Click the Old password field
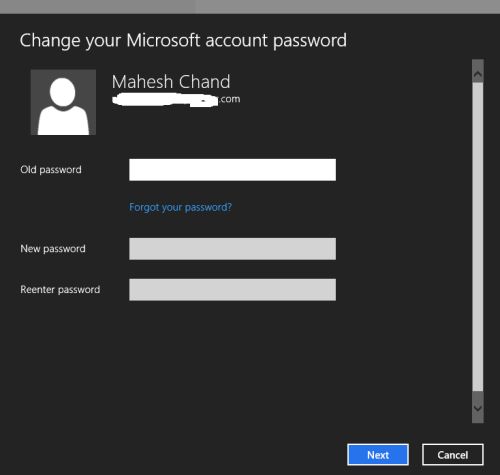 tap(232, 170)
